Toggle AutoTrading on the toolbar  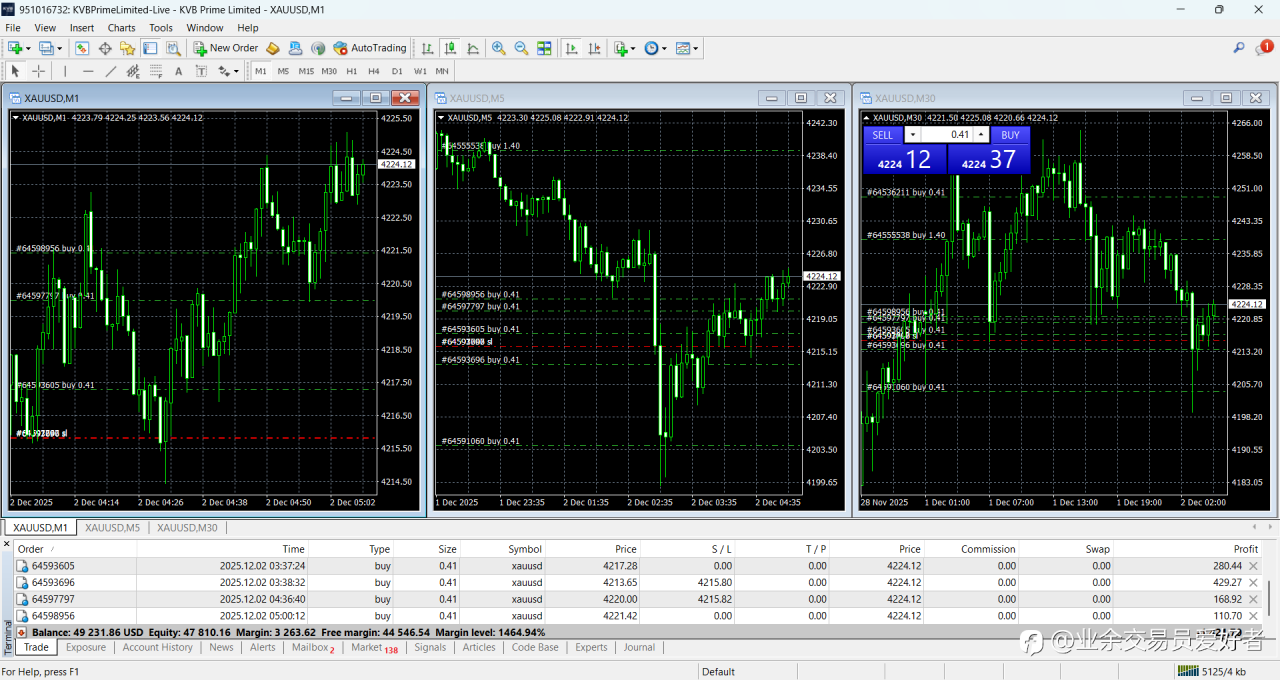(370, 48)
